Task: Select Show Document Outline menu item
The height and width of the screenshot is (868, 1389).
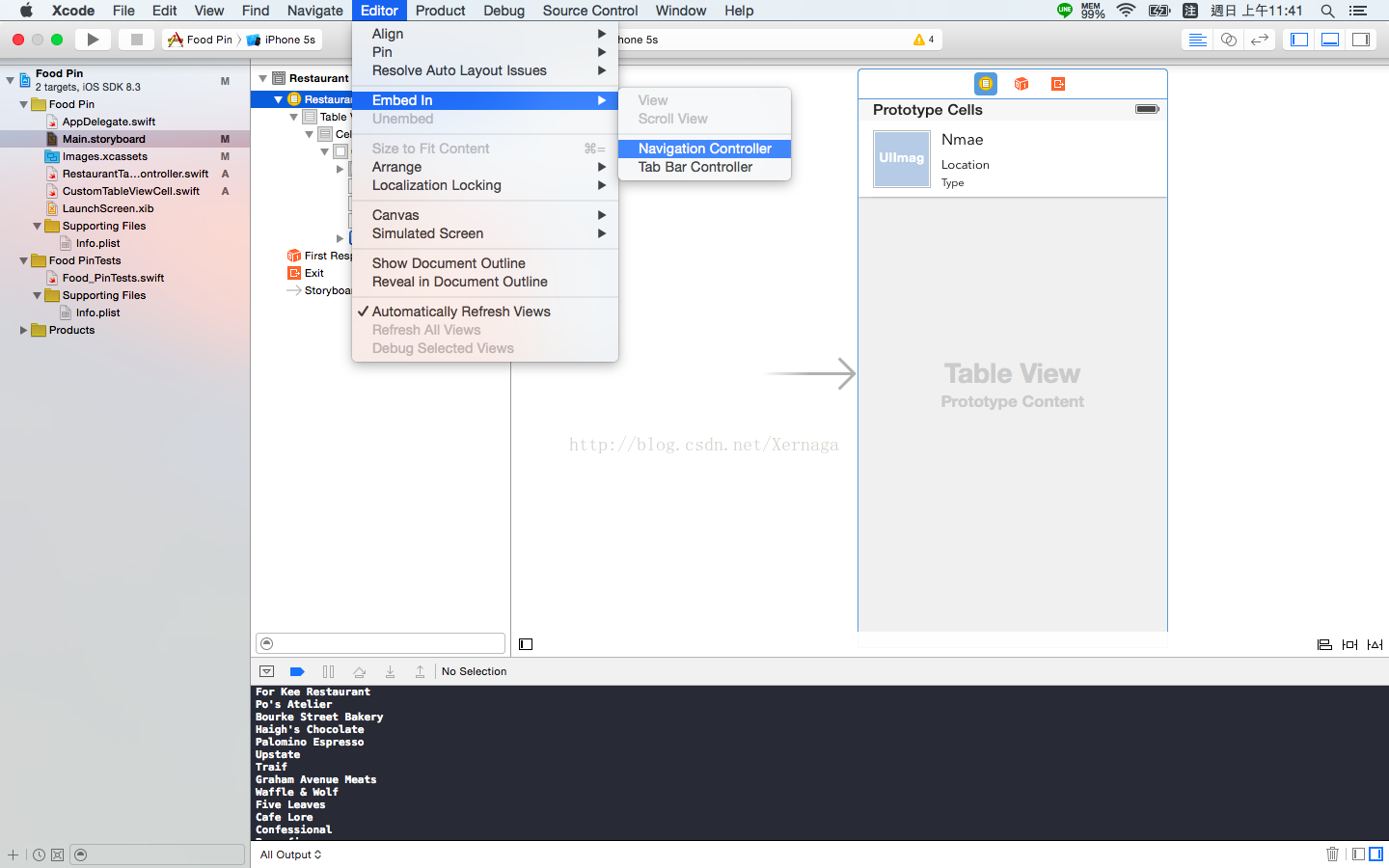Action: (x=485, y=263)
